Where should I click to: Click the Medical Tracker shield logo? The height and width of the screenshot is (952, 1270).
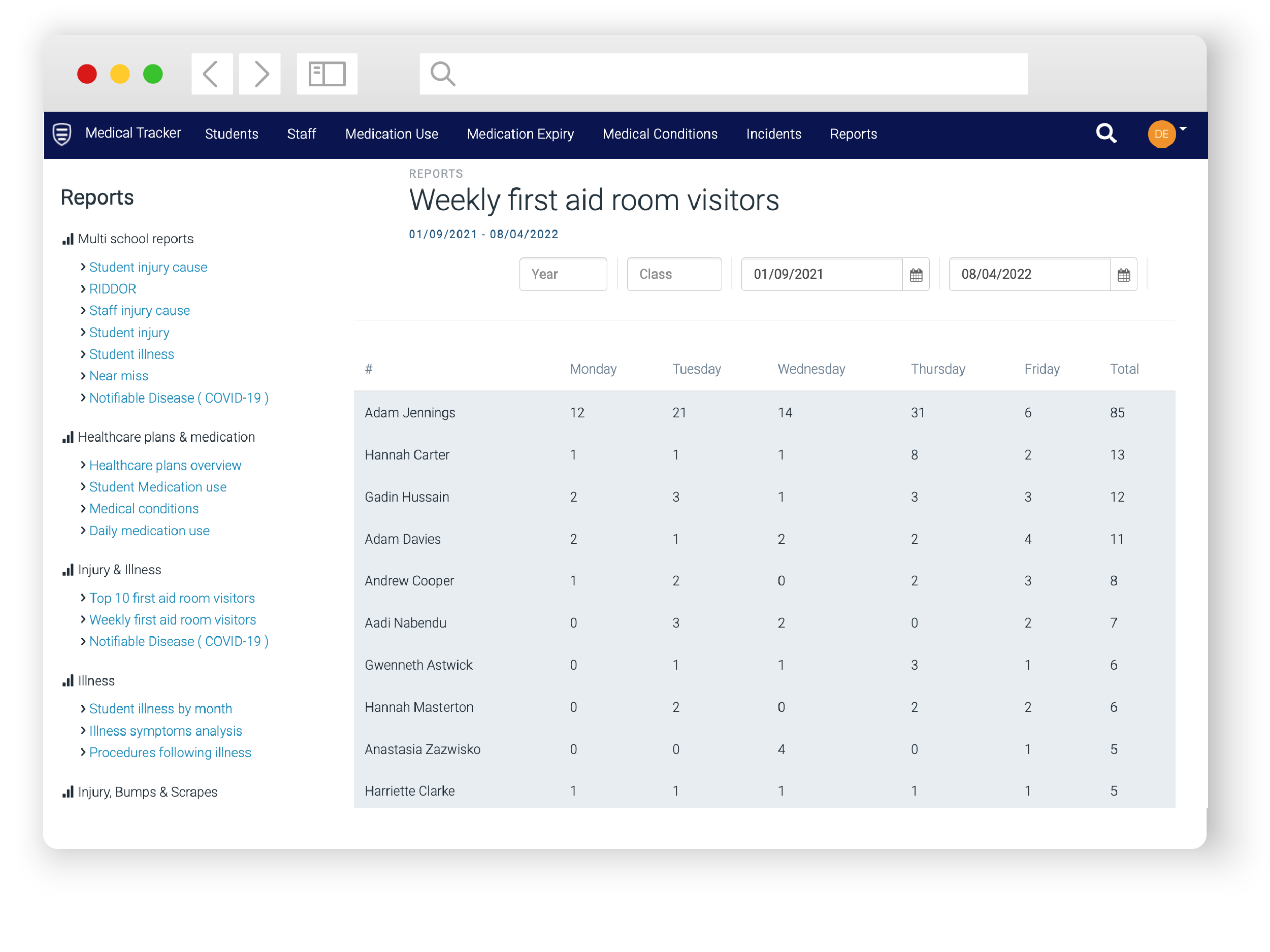[x=62, y=134]
